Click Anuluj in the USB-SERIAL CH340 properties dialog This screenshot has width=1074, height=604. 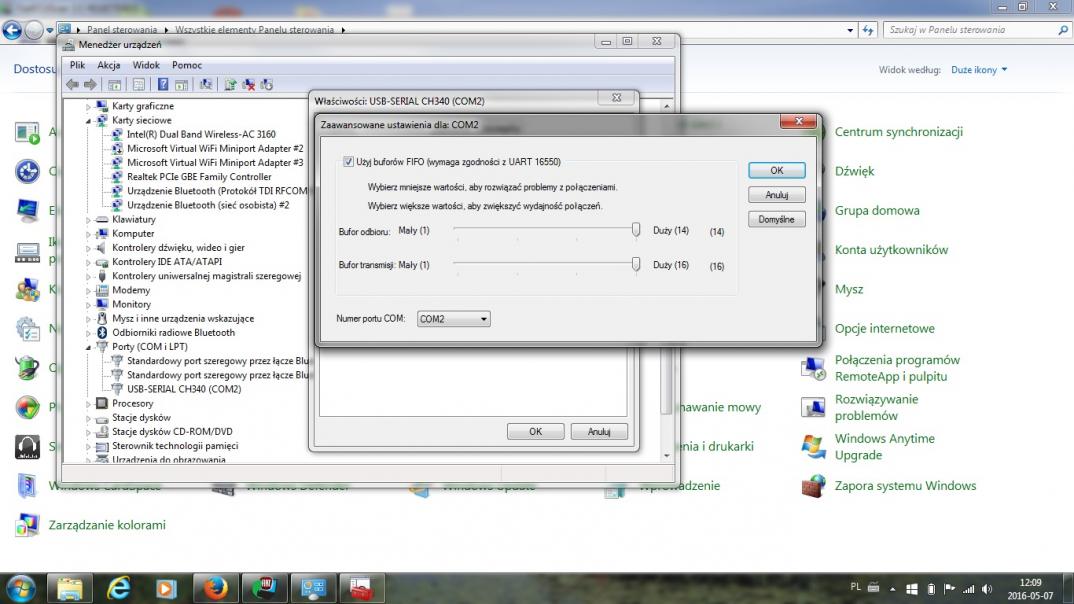pos(599,431)
